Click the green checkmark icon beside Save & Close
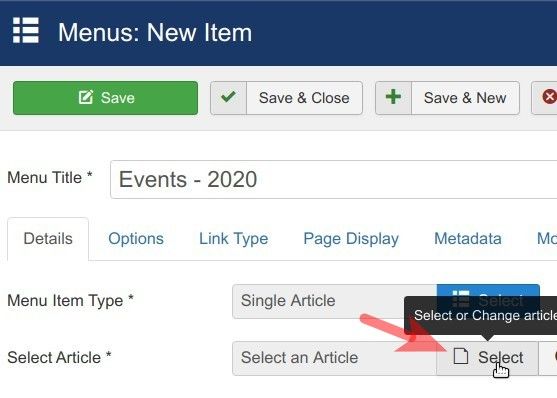557x398 pixels. 228,97
